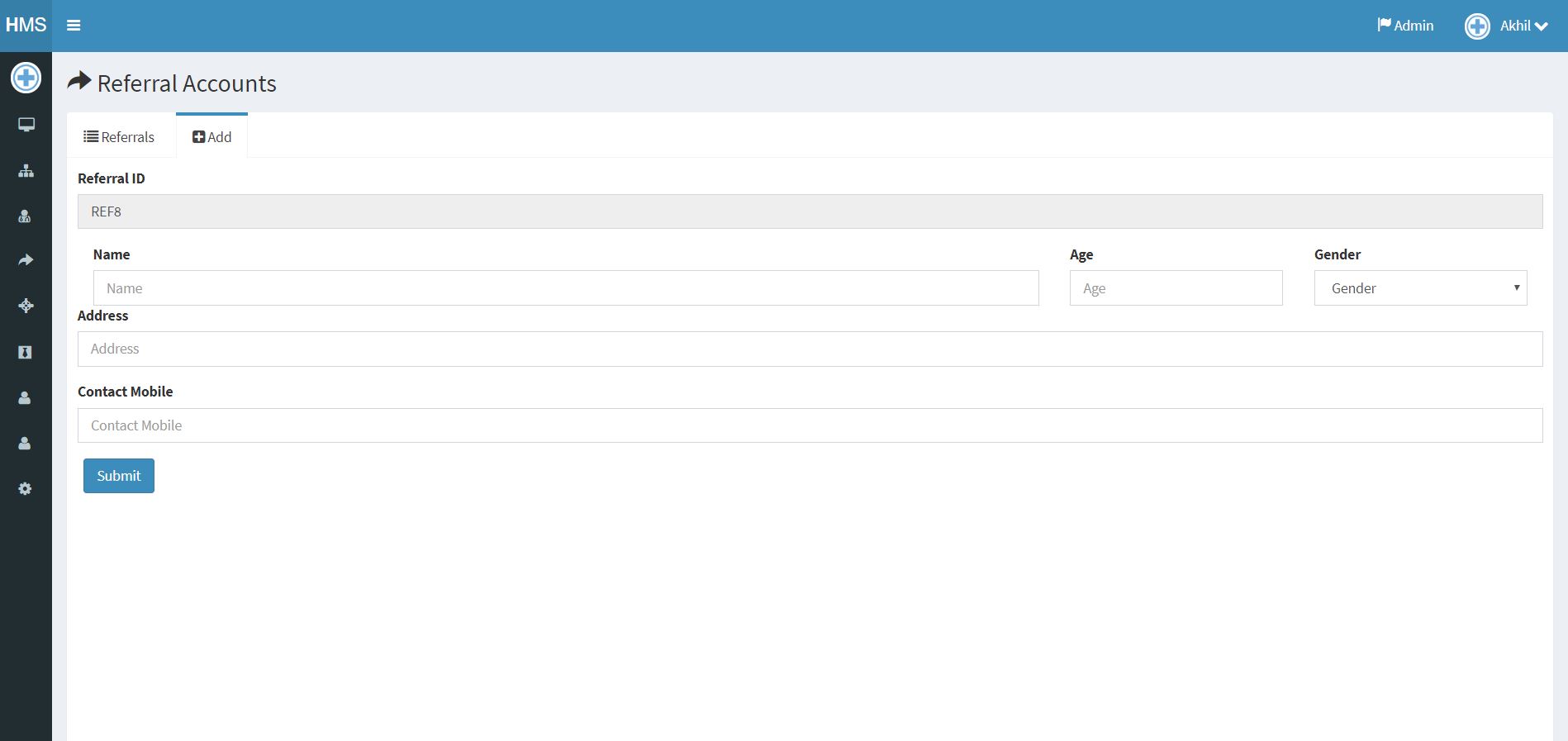Switch to the Referrals tab
The image size is (1568, 741).
(120, 137)
